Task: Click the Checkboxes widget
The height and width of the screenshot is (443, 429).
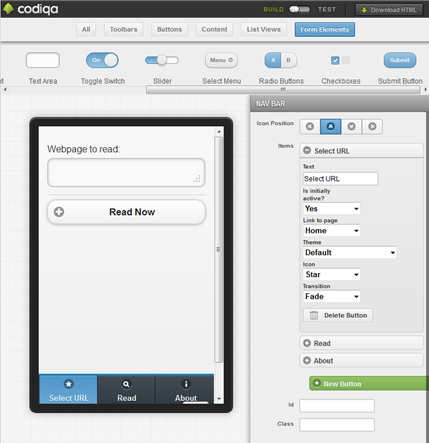Action: pos(340,60)
